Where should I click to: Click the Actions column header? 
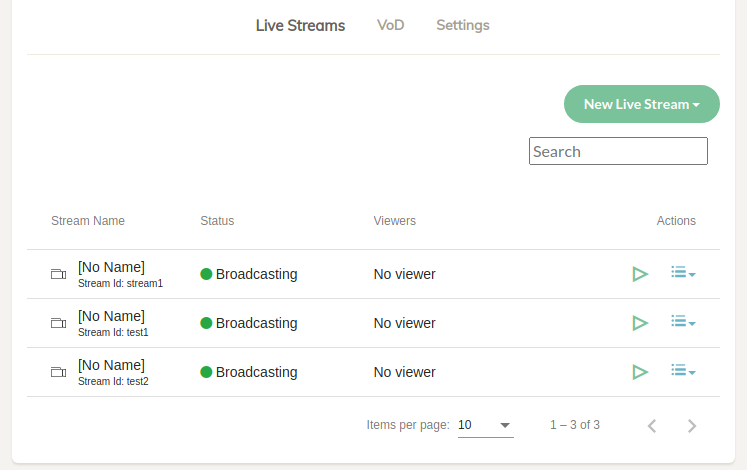(x=676, y=221)
